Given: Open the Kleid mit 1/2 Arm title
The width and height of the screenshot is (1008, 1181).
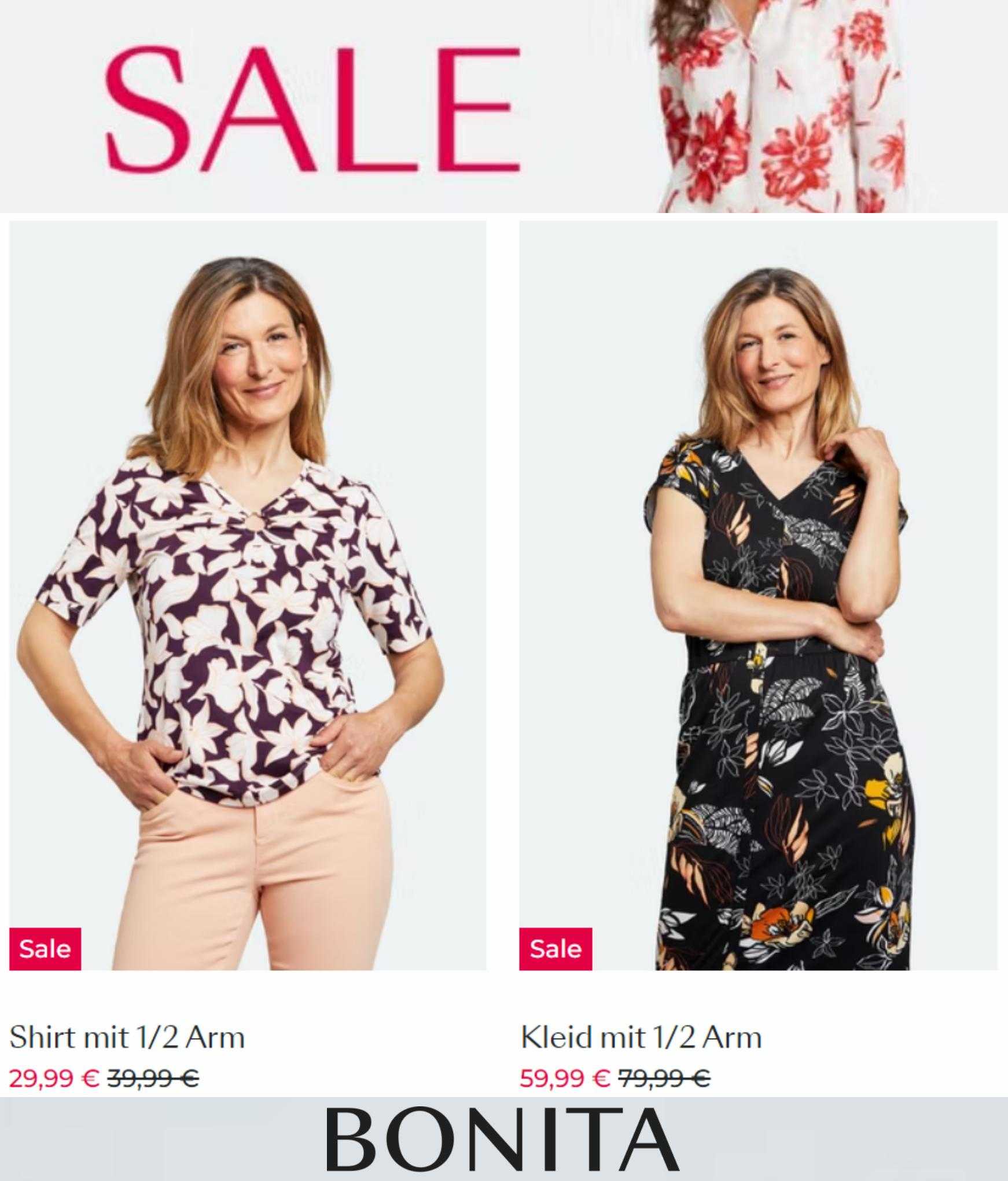Looking at the screenshot, I should [641, 1037].
